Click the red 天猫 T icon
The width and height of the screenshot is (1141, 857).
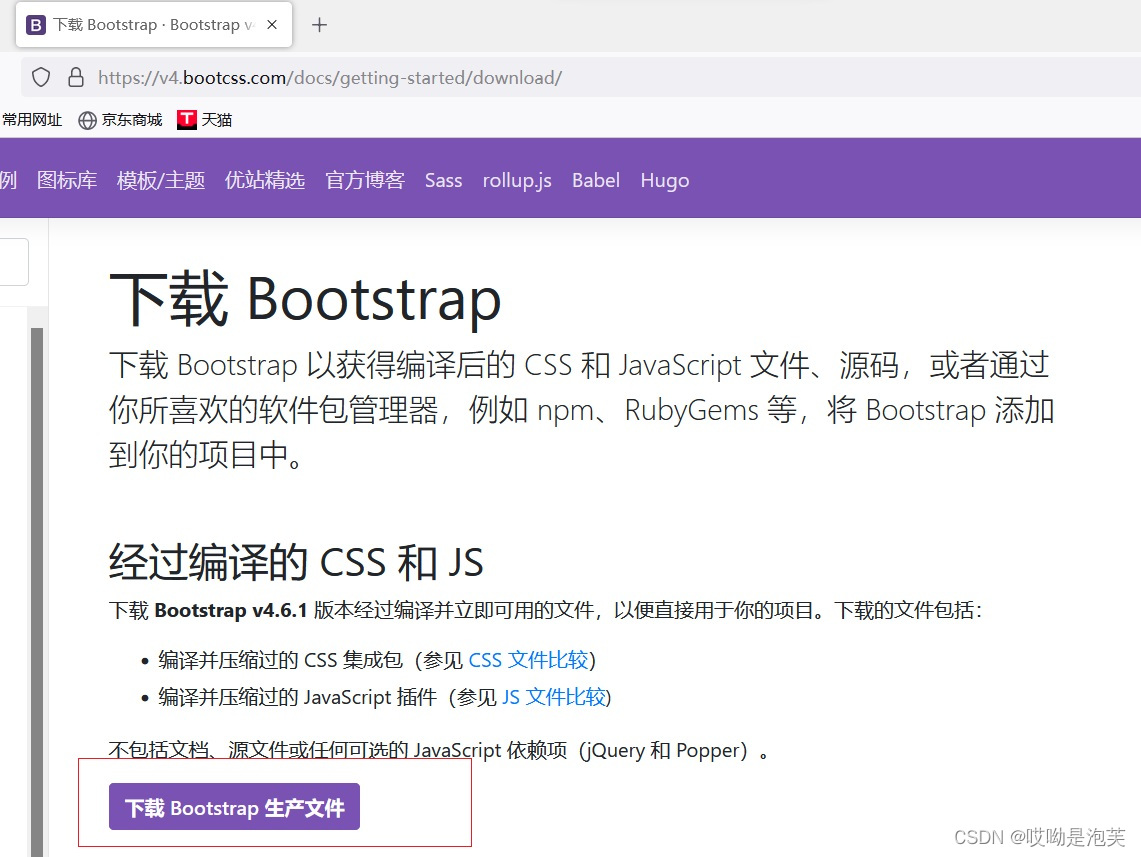(187, 120)
